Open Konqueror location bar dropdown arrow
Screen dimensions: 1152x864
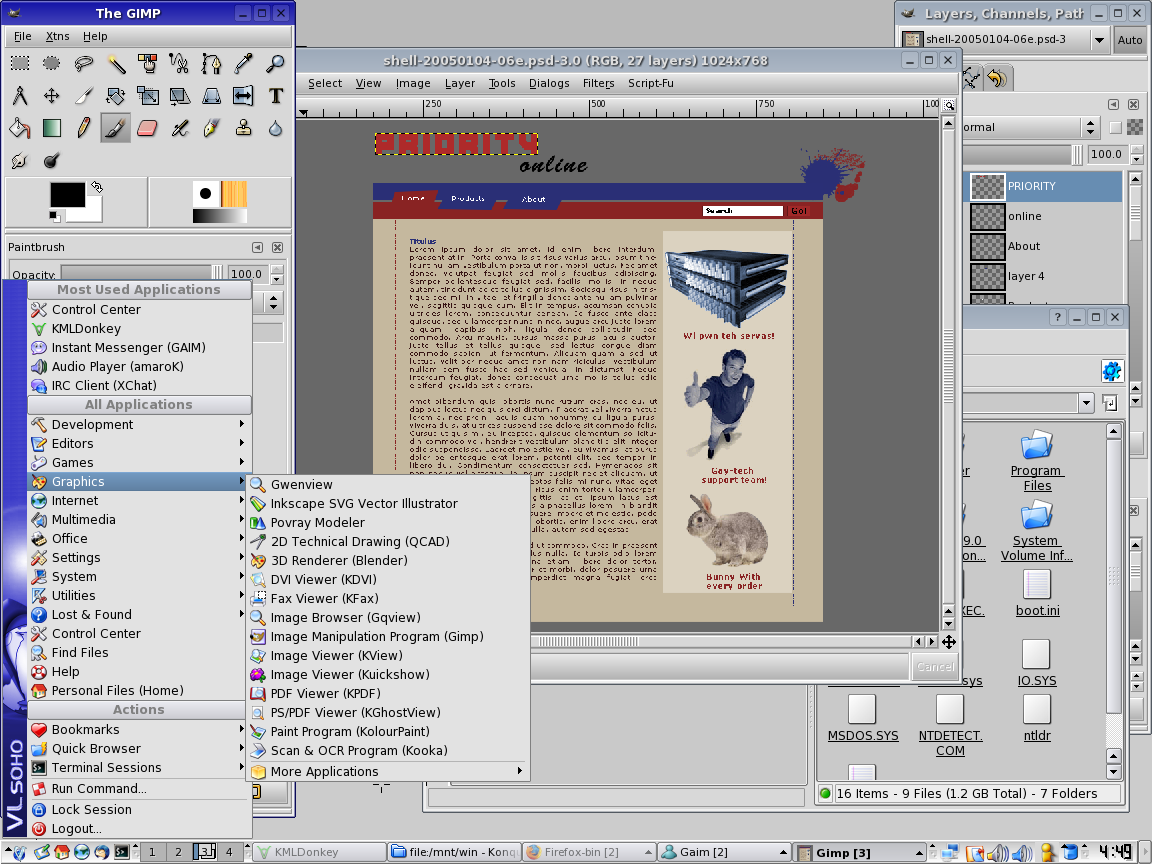point(1087,403)
